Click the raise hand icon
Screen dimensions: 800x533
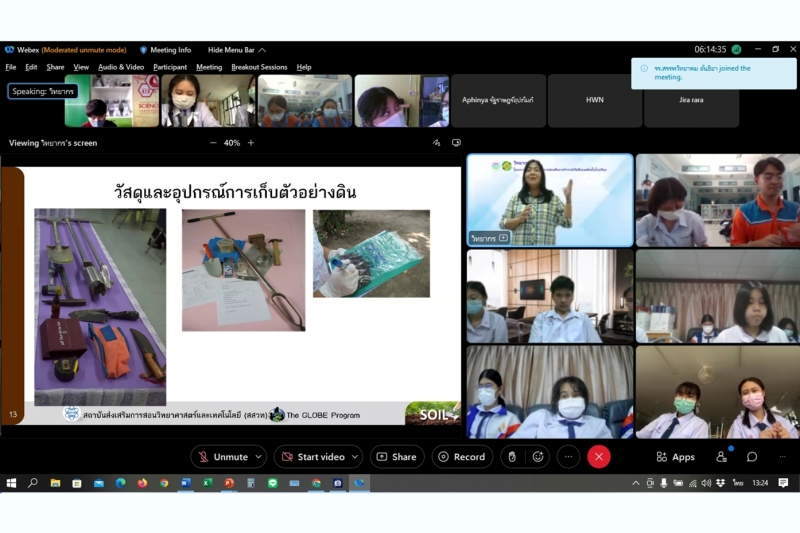tap(512, 457)
